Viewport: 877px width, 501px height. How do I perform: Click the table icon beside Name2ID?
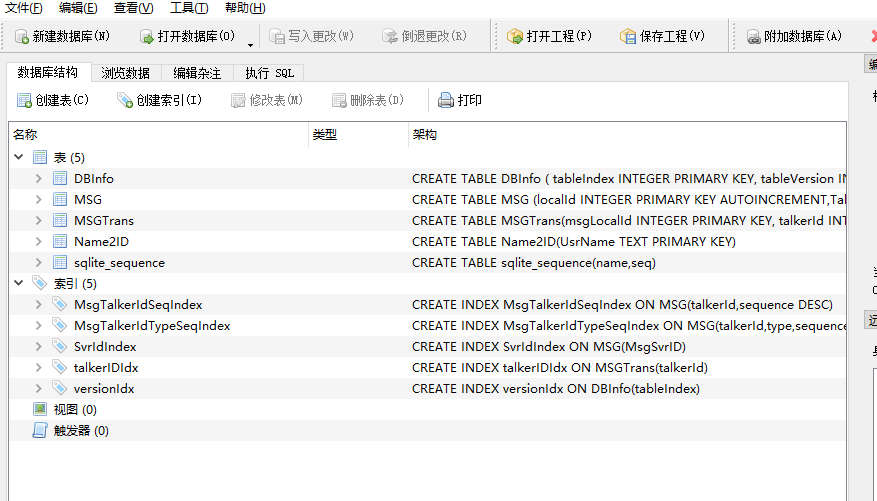click(x=60, y=242)
